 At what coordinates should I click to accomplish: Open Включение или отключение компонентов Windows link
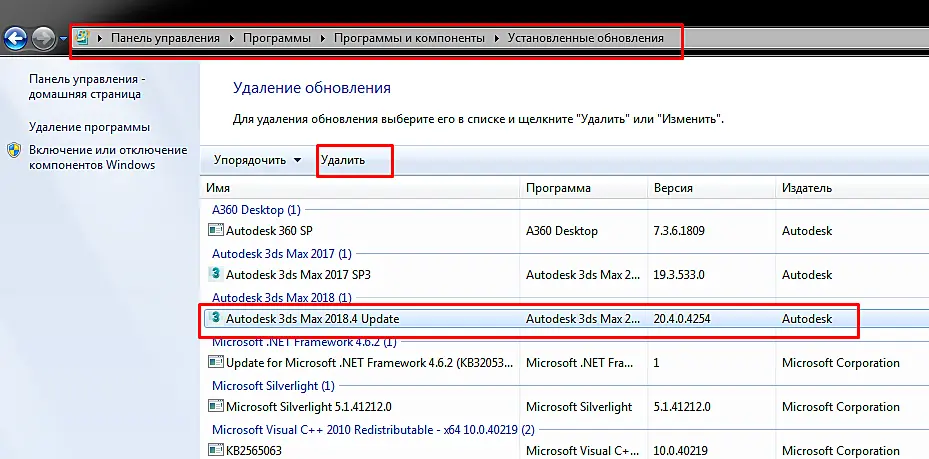click(x=108, y=158)
